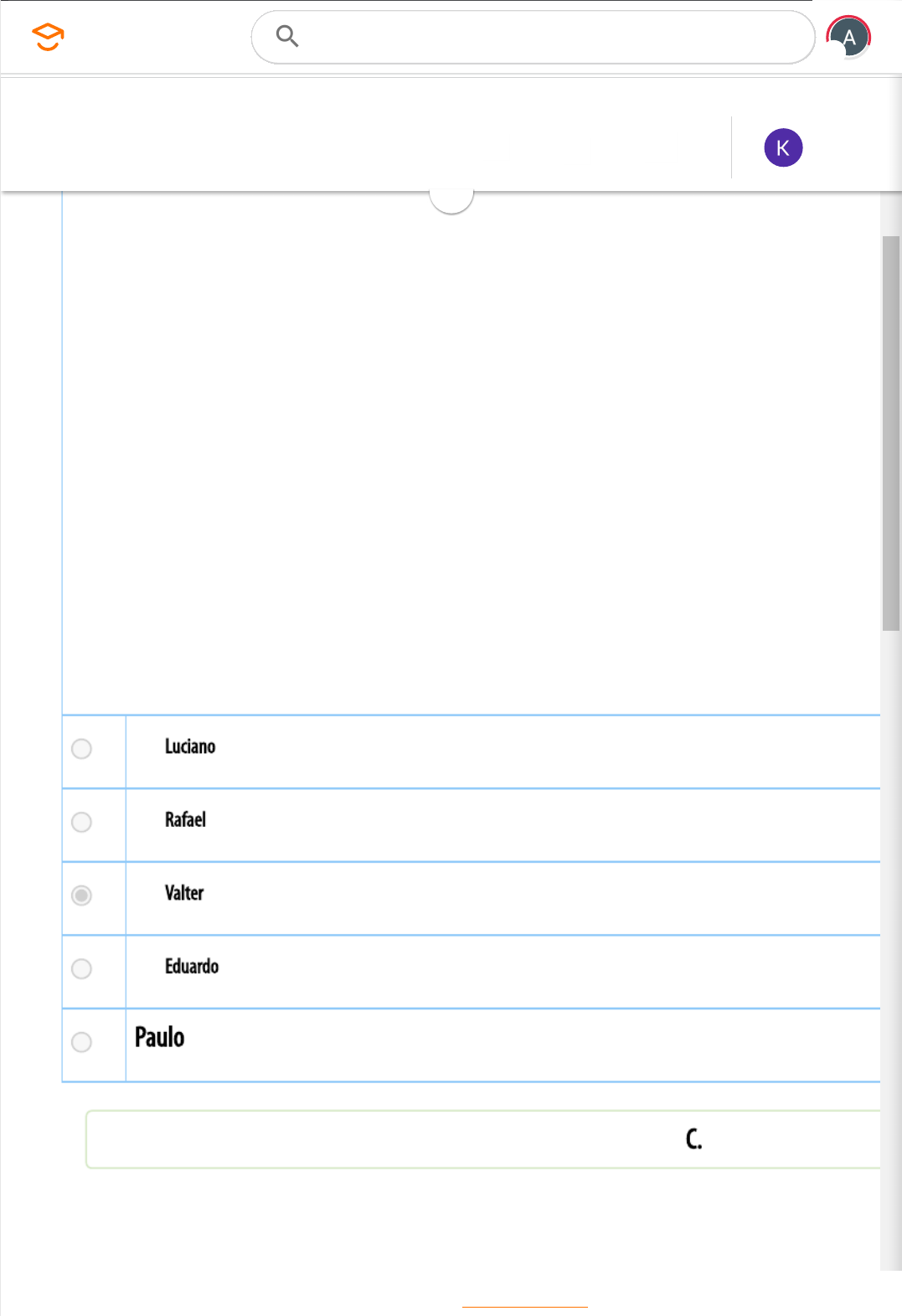
Task: Select the Paulo radio button
Action: (x=81, y=1042)
